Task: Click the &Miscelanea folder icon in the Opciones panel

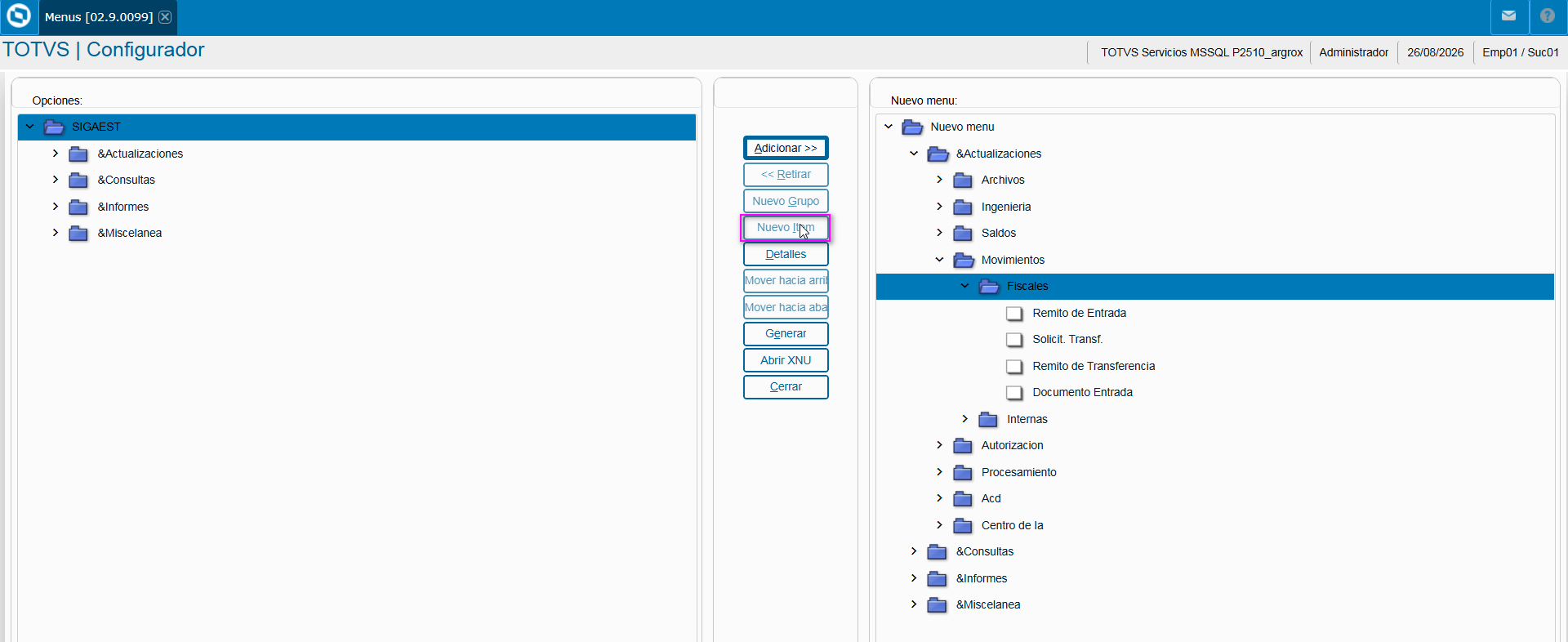Action: (78, 233)
